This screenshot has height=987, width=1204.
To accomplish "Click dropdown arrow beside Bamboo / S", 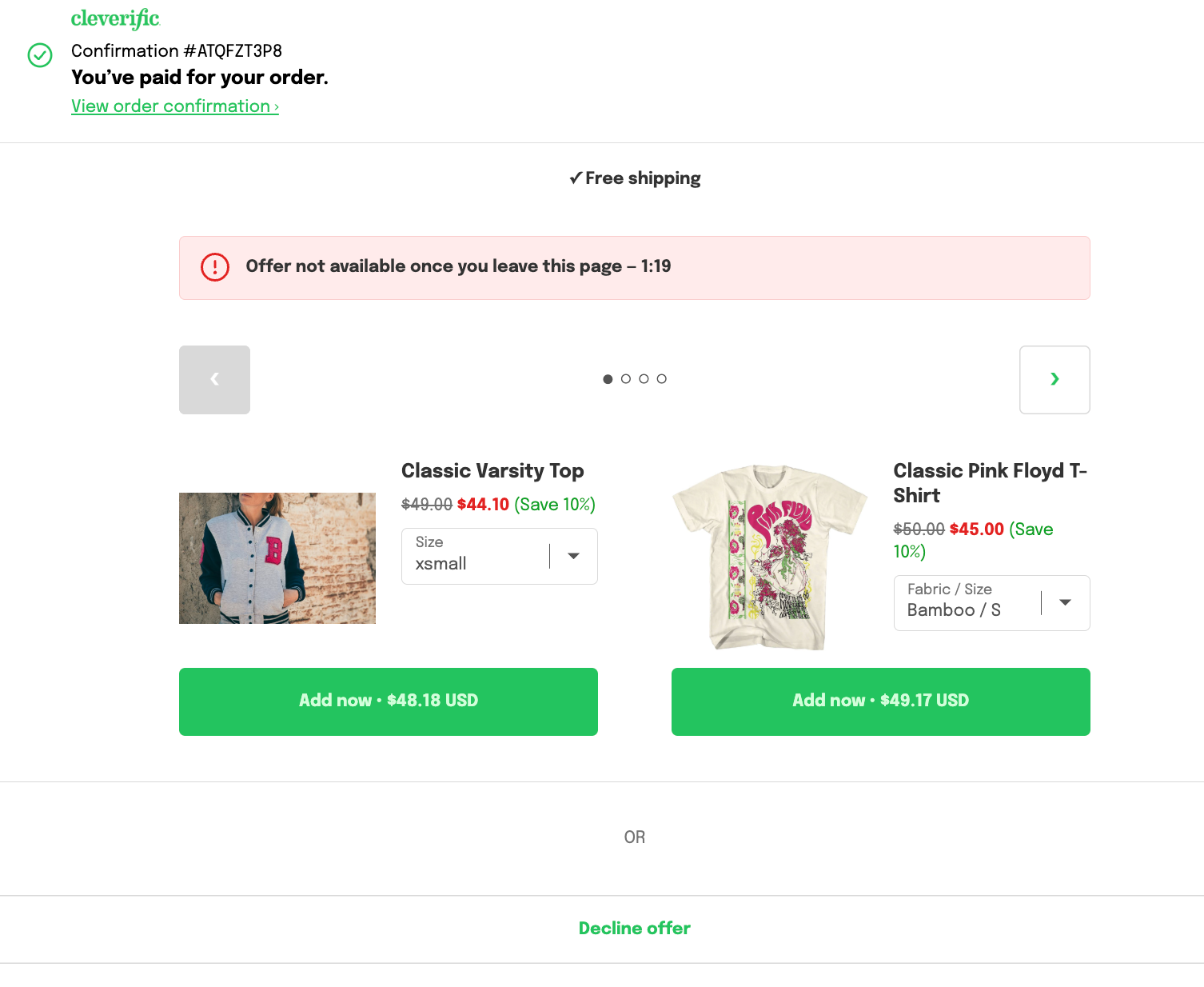I will coord(1065,602).
